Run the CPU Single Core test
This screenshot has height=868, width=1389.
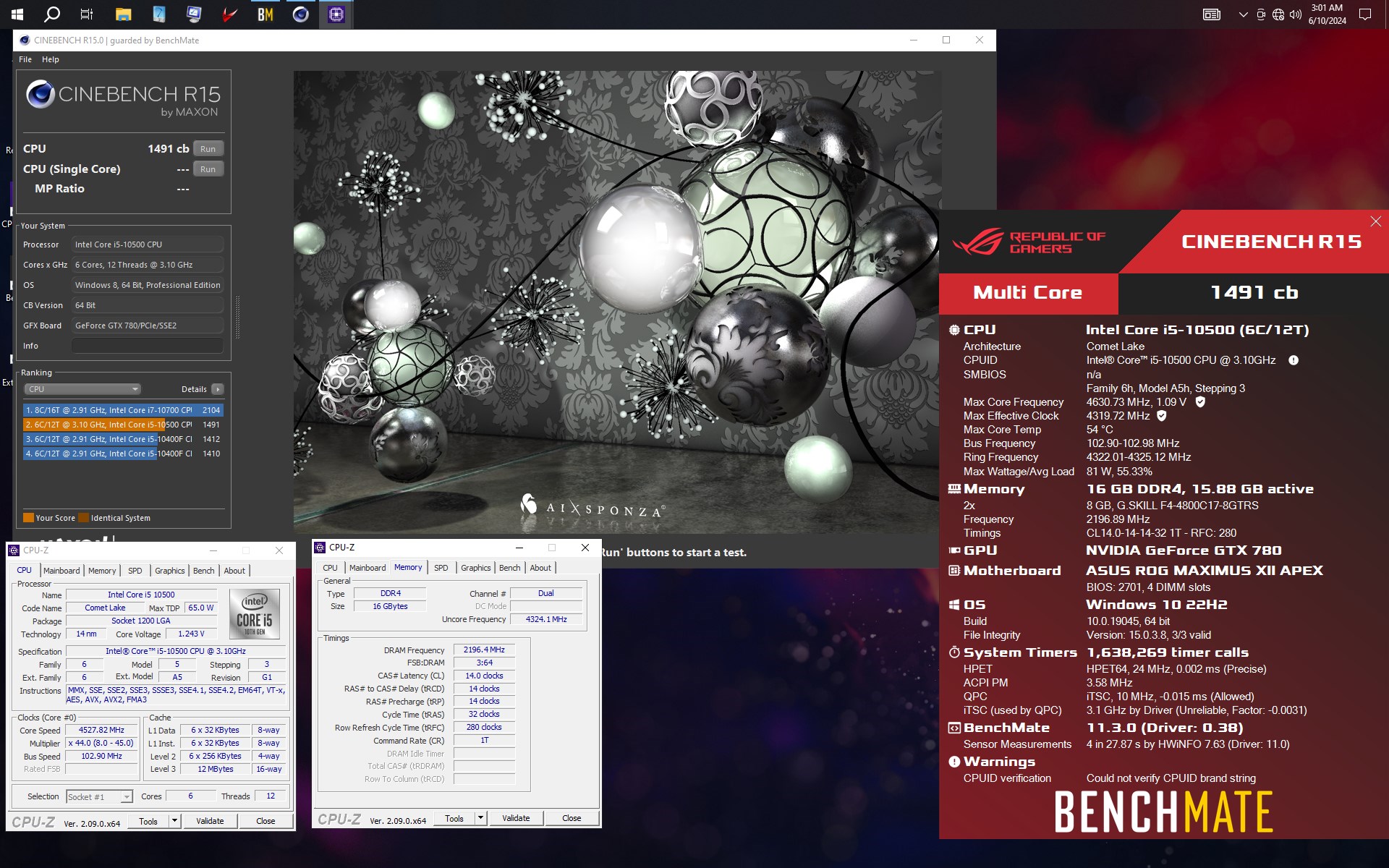[x=208, y=169]
